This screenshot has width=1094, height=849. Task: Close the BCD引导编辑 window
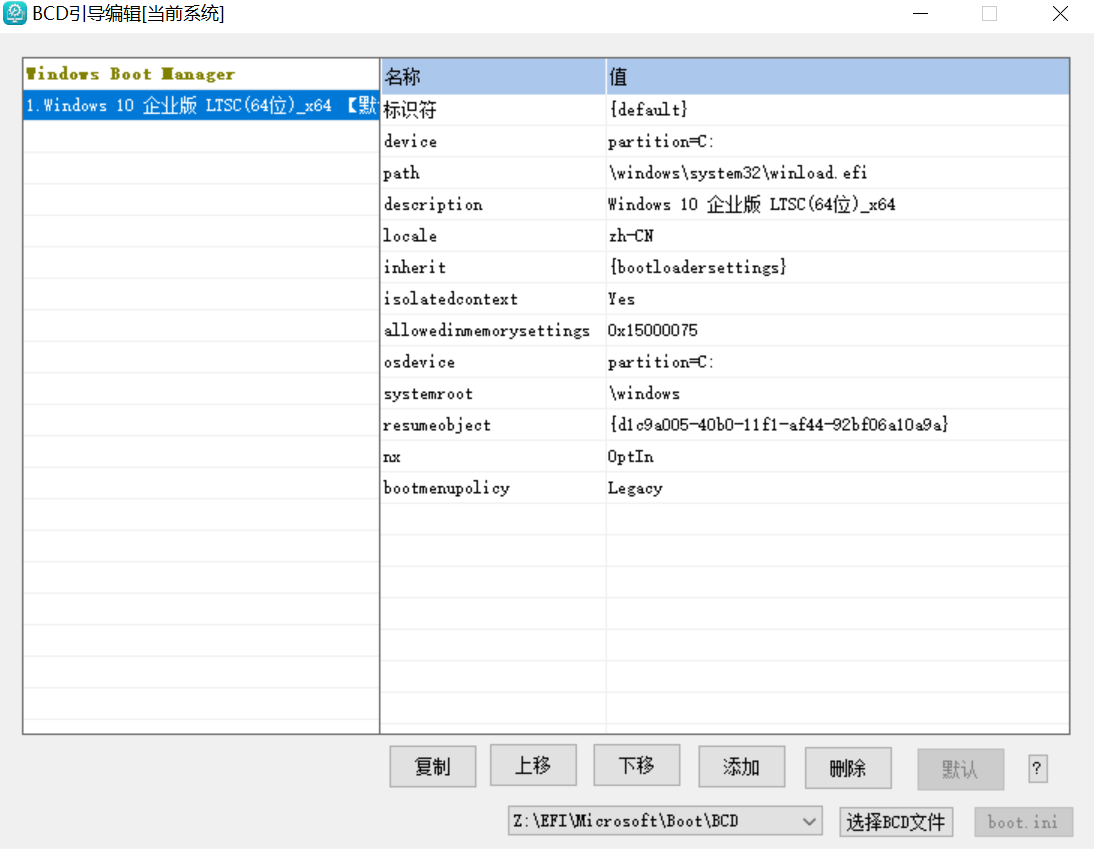1060,14
